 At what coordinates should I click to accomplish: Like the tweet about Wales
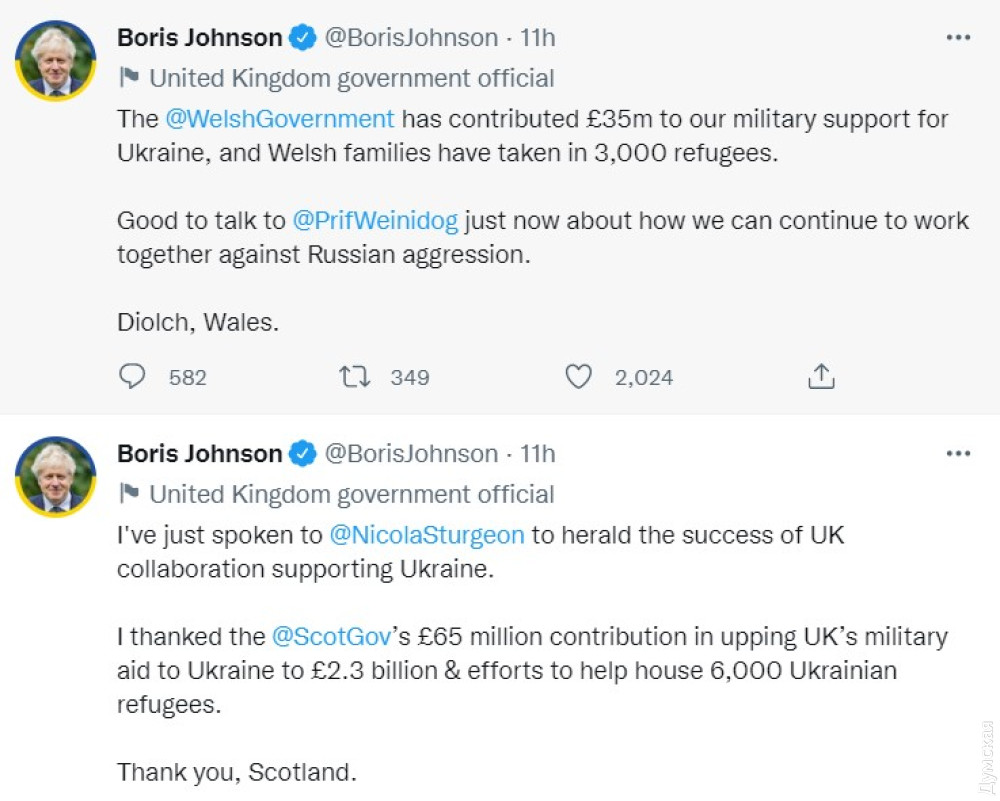pyautogui.click(x=579, y=377)
